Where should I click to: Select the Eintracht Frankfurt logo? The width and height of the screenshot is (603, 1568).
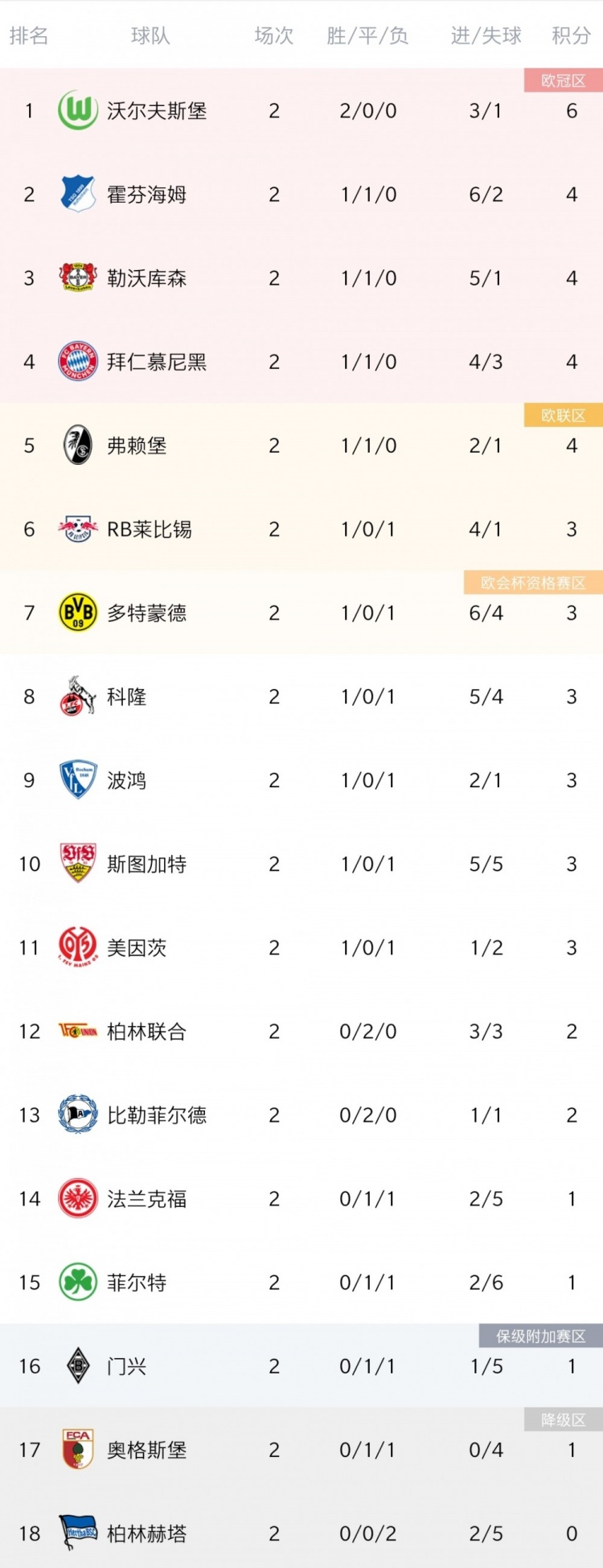point(78,1198)
